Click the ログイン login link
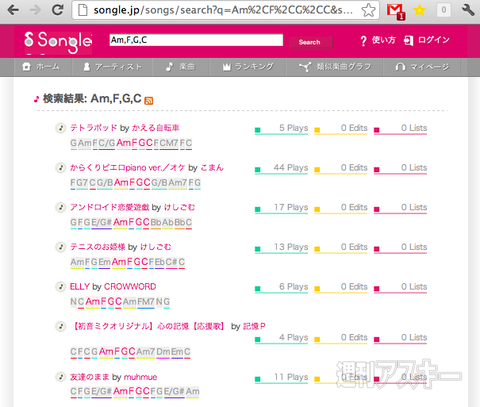 [x=426, y=40]
